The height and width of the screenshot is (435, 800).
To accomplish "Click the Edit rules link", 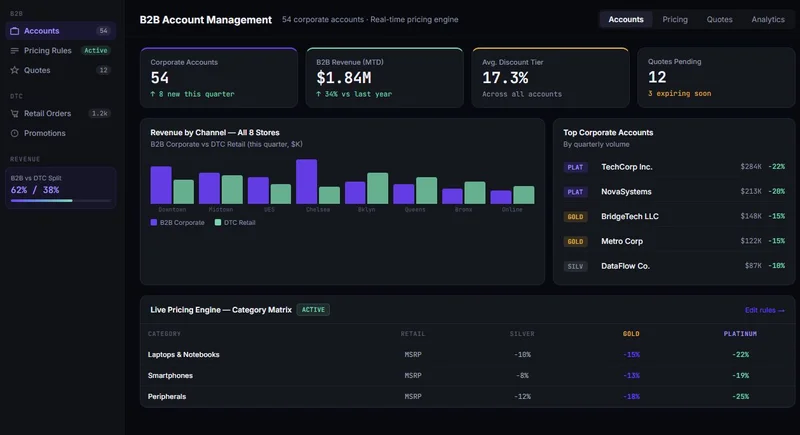I will coord(764,310).
